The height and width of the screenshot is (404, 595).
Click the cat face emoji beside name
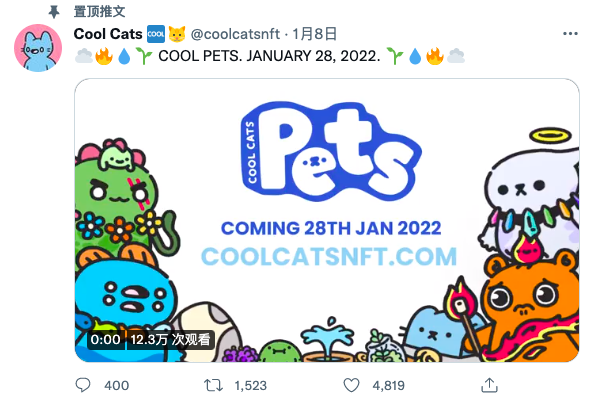(x=177, y=34)
